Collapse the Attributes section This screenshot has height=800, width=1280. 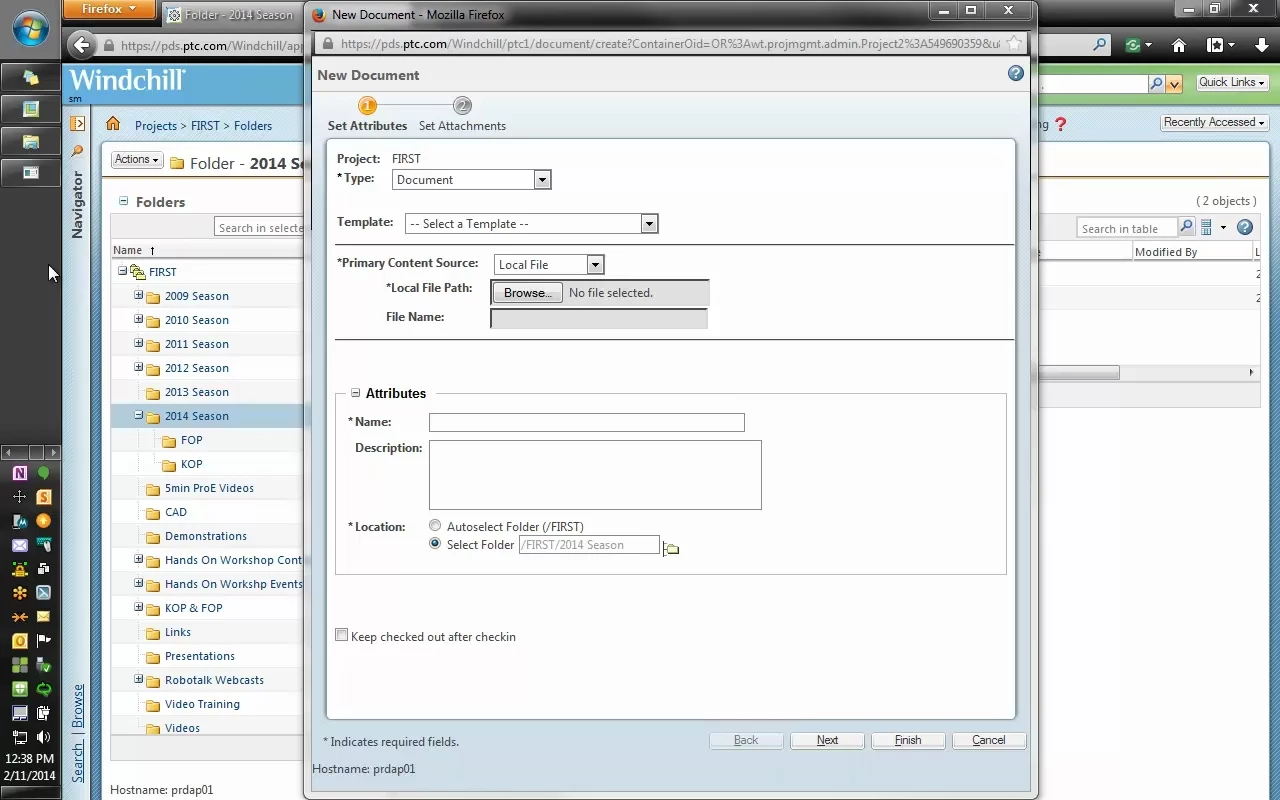point(355,393)
